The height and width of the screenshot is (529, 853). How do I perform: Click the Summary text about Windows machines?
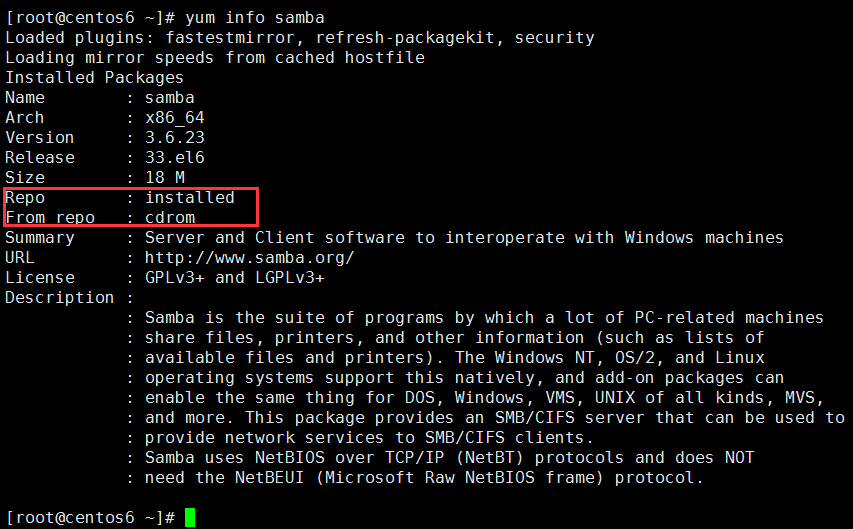tap(464, 237)
